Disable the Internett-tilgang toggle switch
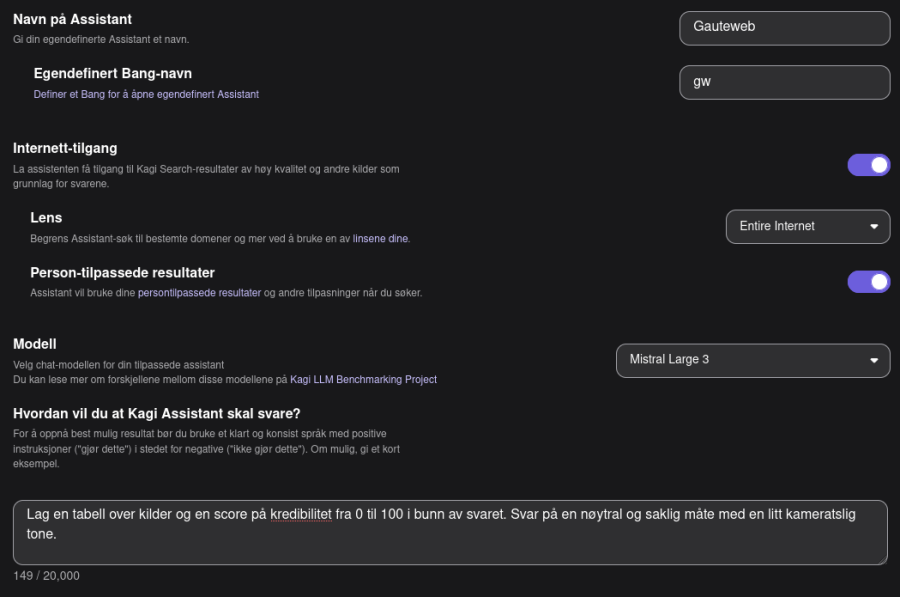The height and width of the screenshot is (597, 900). [x=868, y=165]
